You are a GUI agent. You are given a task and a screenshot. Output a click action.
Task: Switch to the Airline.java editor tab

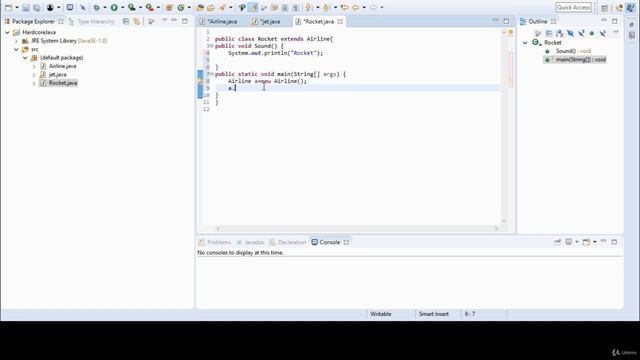click(222, 21)
